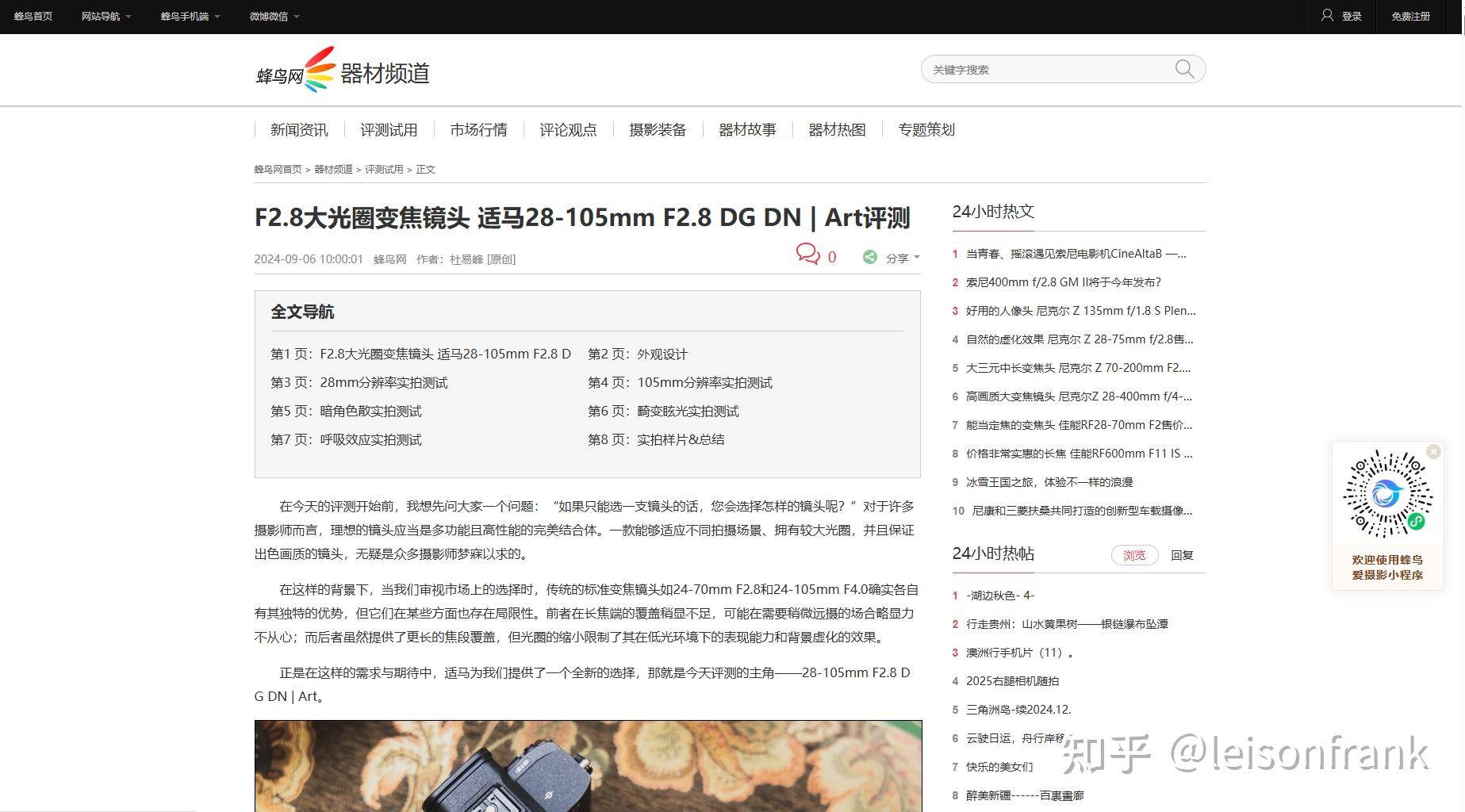Image resolution: width=1465 pixels, height=812 pixels.
Task: Open 新闻资讯 menu item
Action: coord(299,129)
